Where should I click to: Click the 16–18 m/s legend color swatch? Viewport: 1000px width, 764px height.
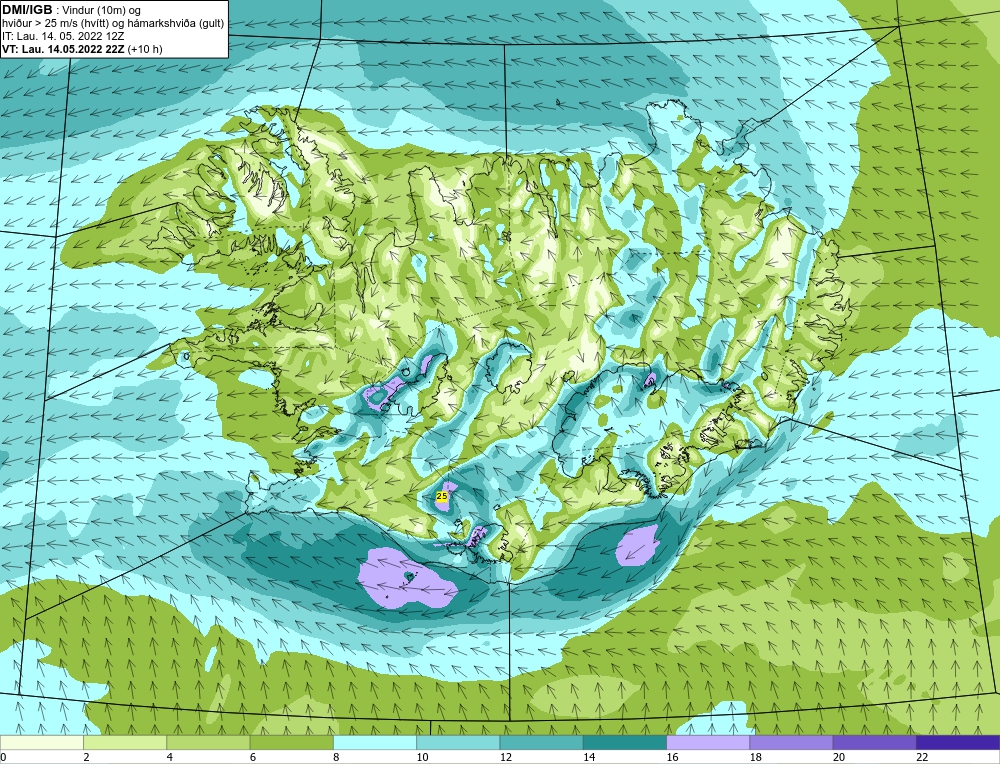(x=708, y=742)
